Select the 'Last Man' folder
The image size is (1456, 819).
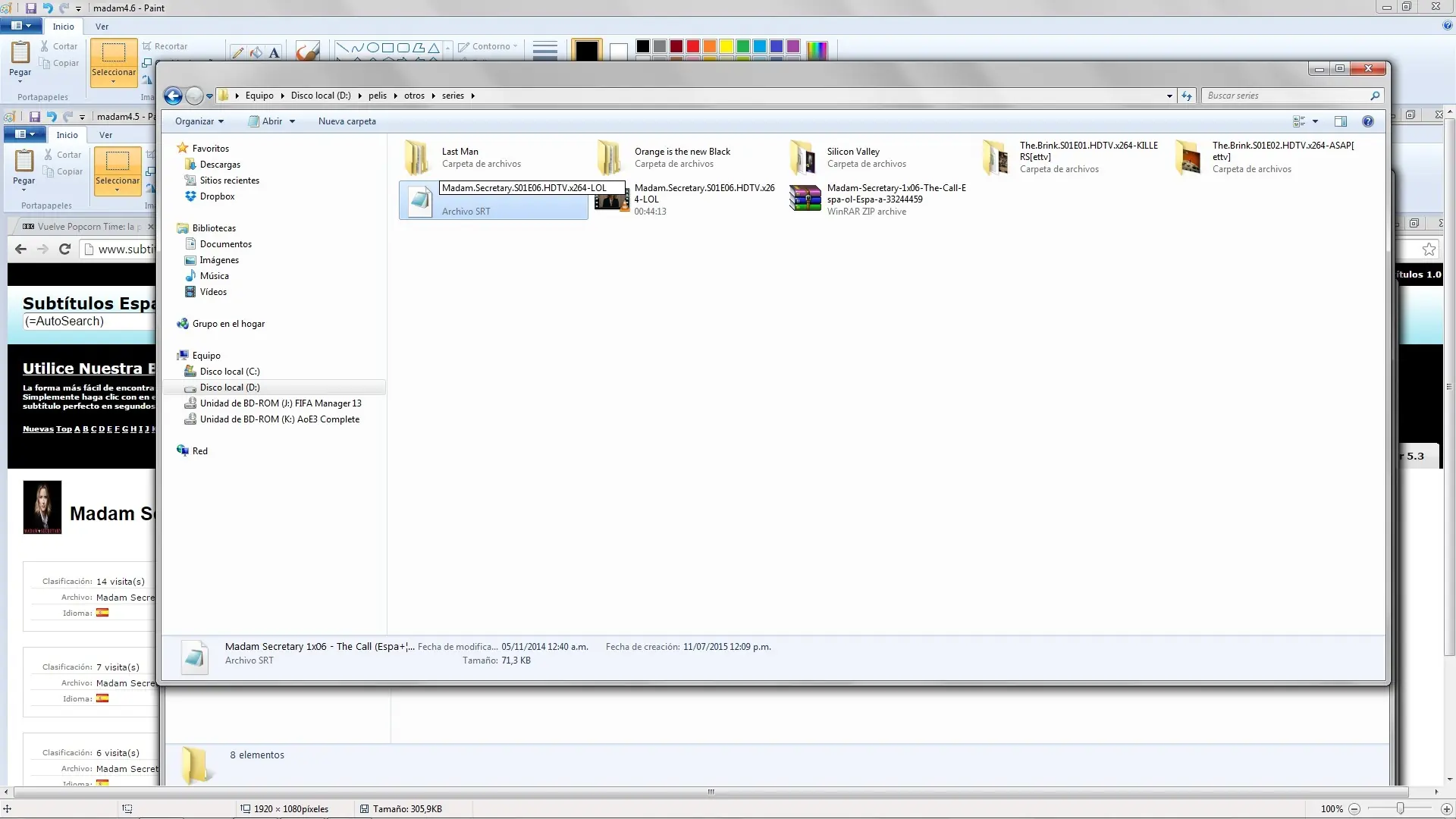(492, 158)
